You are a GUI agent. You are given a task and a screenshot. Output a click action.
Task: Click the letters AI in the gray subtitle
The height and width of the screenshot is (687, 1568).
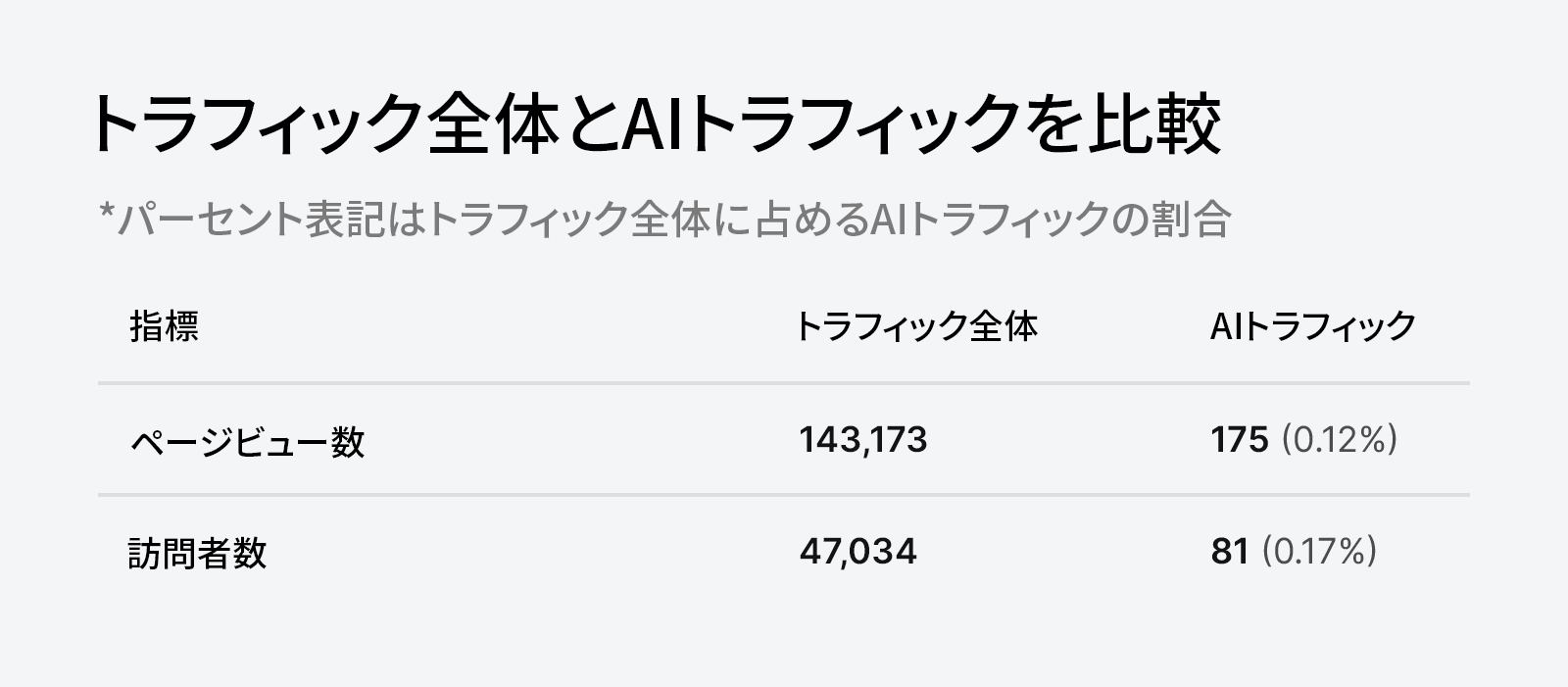[x=888, y=220]
